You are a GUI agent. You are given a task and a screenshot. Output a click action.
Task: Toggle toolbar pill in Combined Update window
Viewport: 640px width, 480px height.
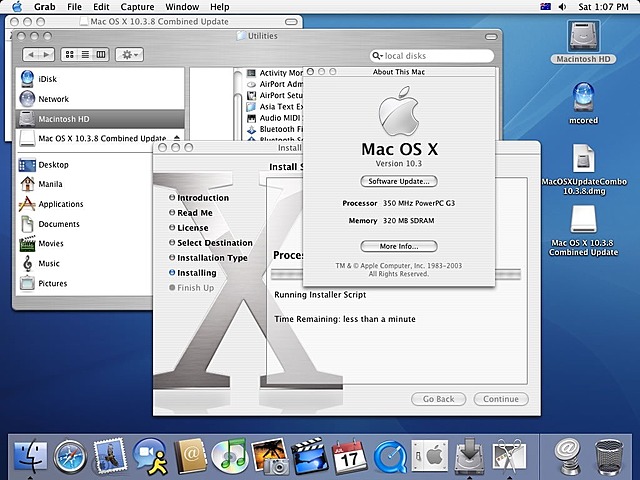pos(291,22)
